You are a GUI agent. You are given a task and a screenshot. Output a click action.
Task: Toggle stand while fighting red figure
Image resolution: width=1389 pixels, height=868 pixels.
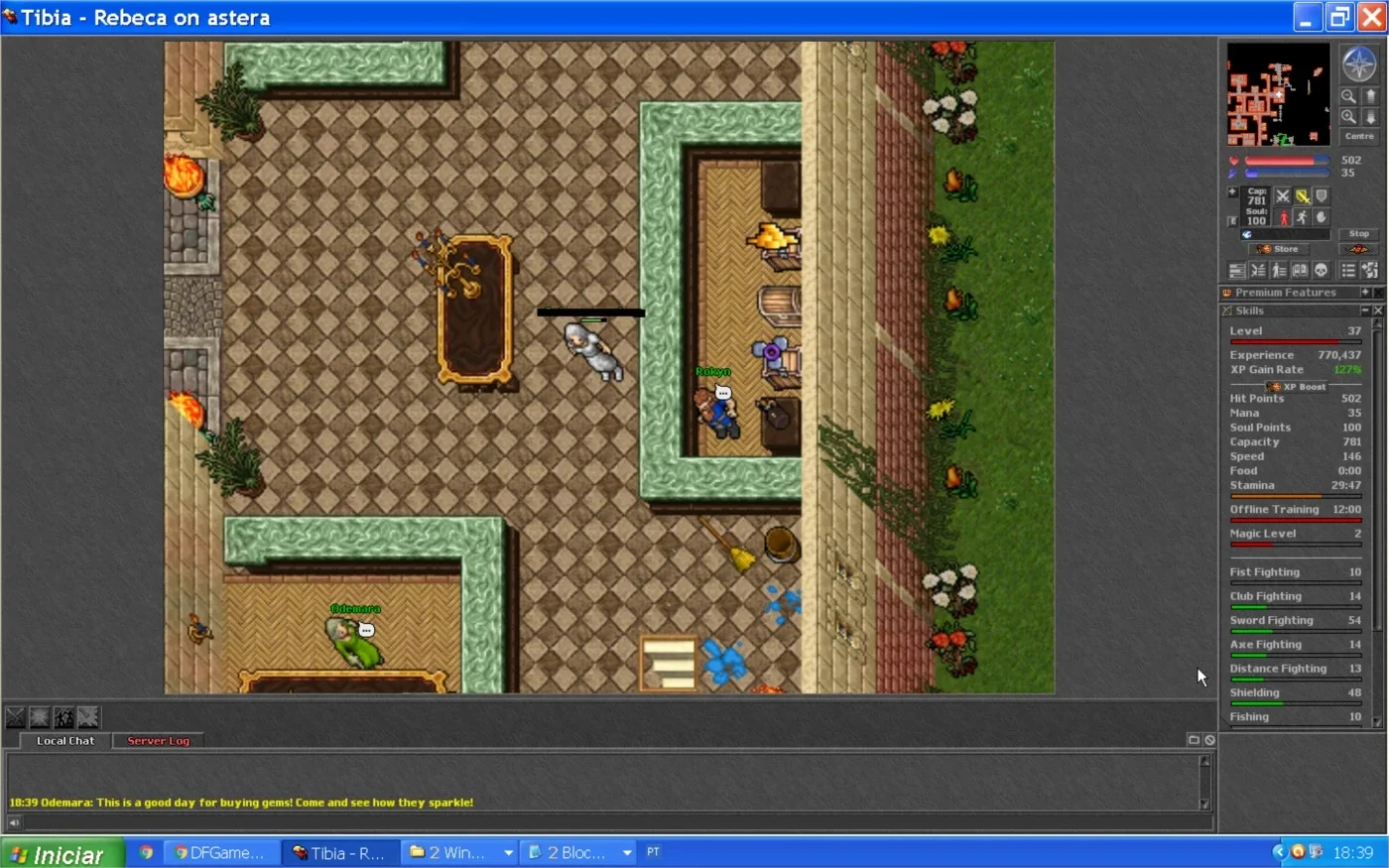tap(1283, 217)
